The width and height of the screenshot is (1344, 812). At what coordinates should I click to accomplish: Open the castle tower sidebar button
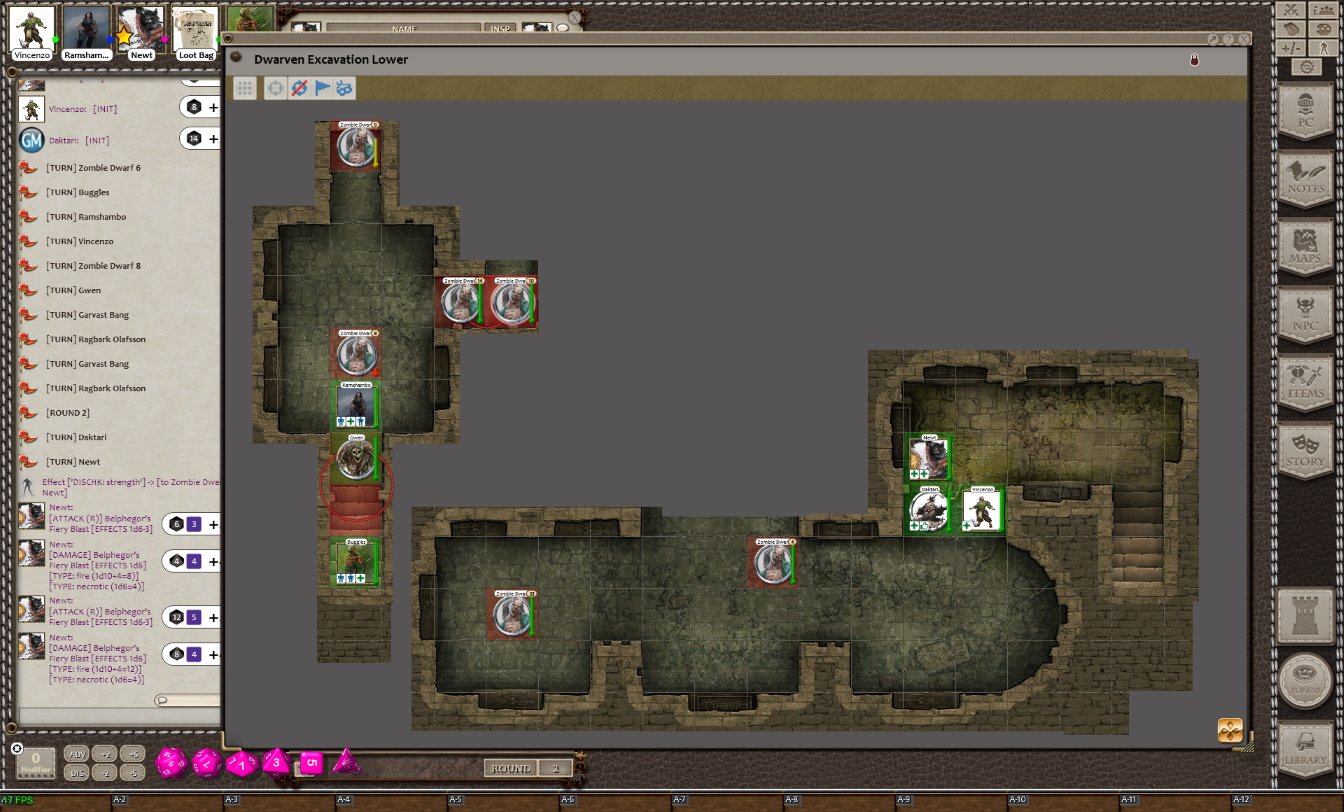(1305, 617)
